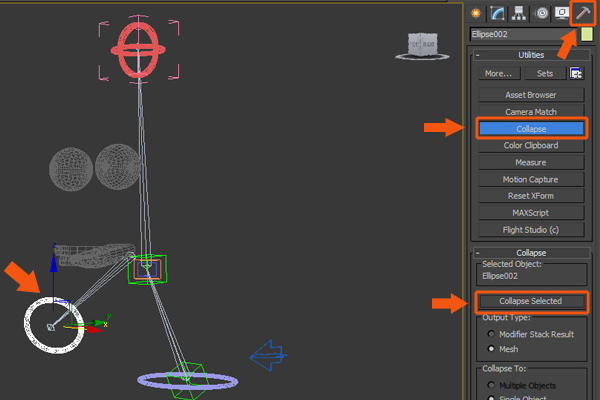
Task: Open the Modify command panel tab
Action: [497, 13]
